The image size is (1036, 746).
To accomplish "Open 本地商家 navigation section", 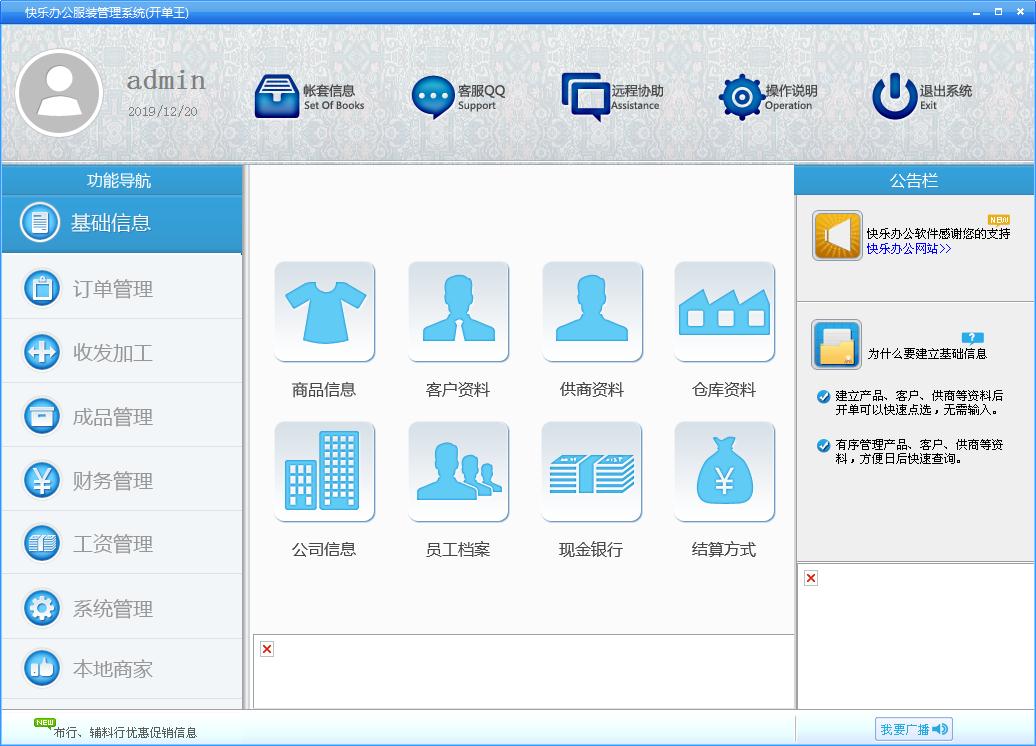I will pyautogui.click(x=122, y=669).
